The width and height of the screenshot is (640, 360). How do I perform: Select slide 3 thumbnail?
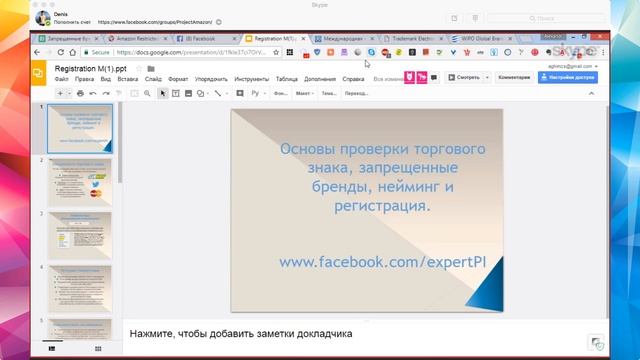[80, 236]
